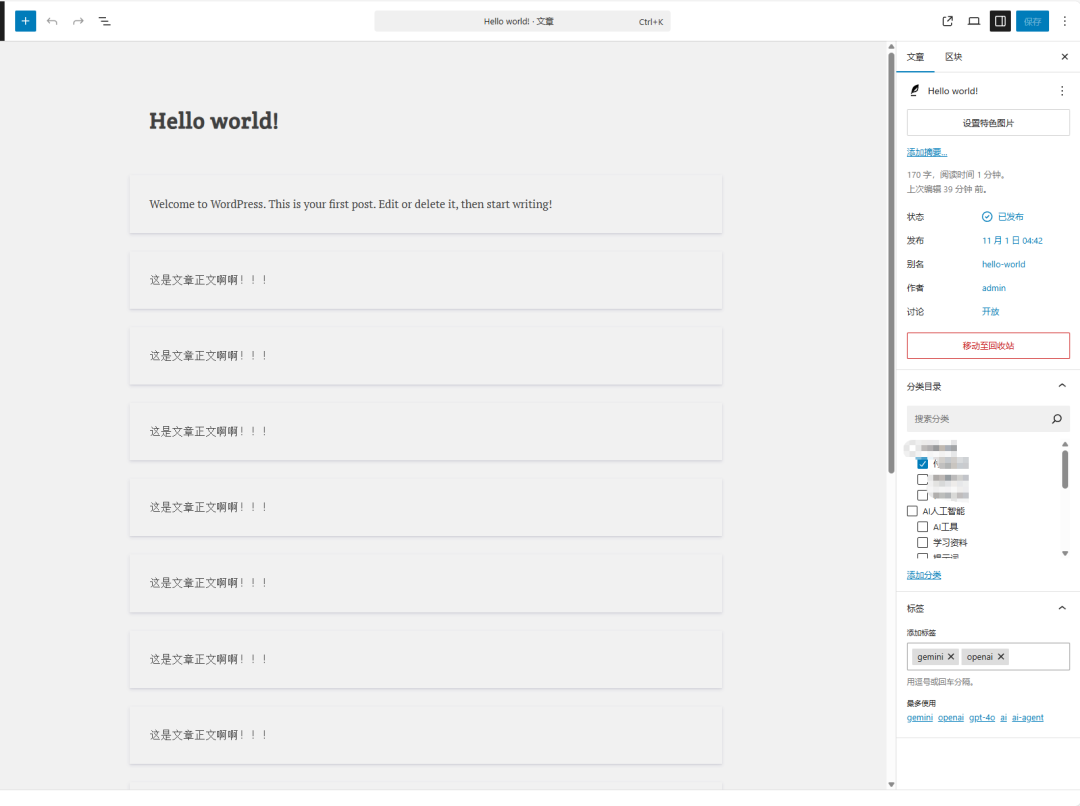This screenshot has width=1080, height=806.
Task: Click the redo arrow icon
Action: (x=78, y=21)
